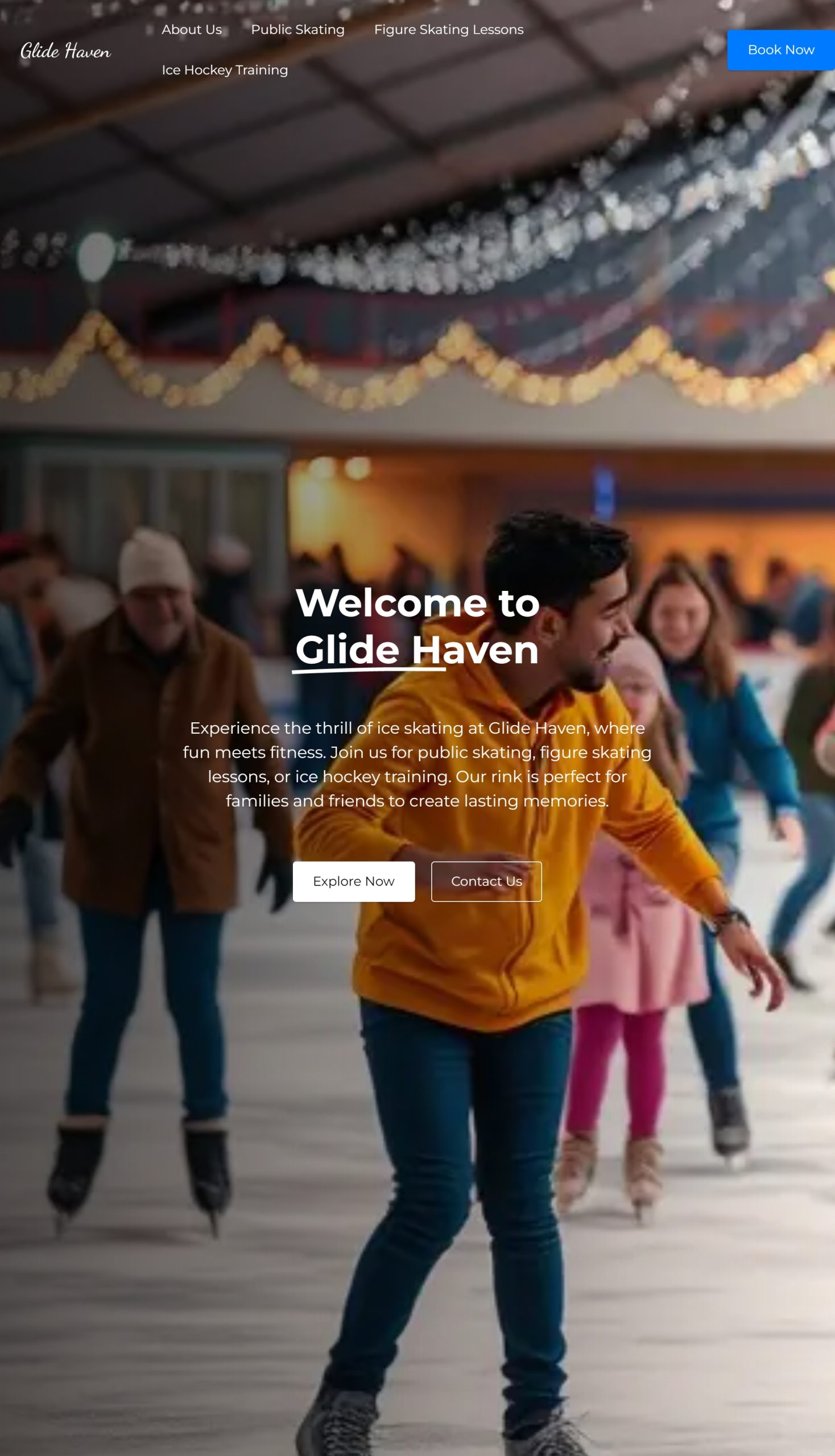Click the girl's pink dress
Screen dimensions: 835x1456
coord(642,929)
